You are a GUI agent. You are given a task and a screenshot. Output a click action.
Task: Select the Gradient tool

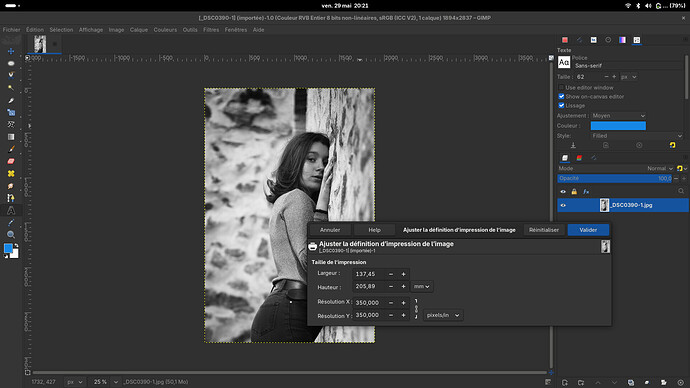tap(11, 137)
